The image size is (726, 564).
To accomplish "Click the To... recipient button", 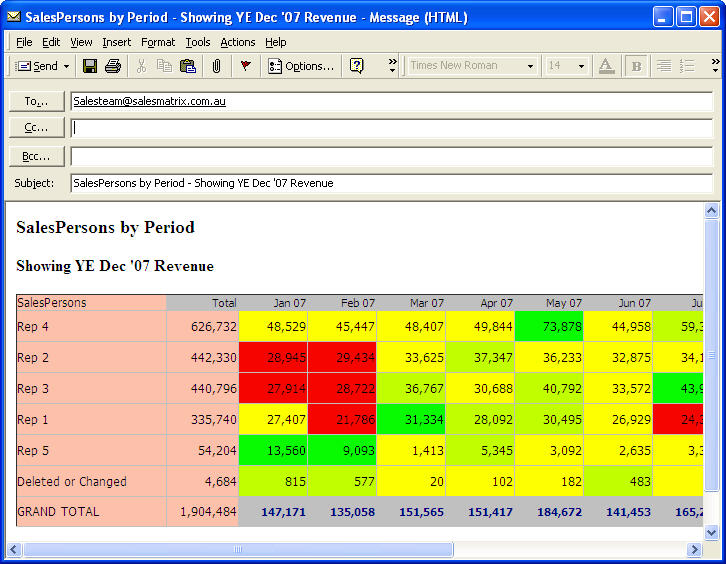I will (37, 101).
